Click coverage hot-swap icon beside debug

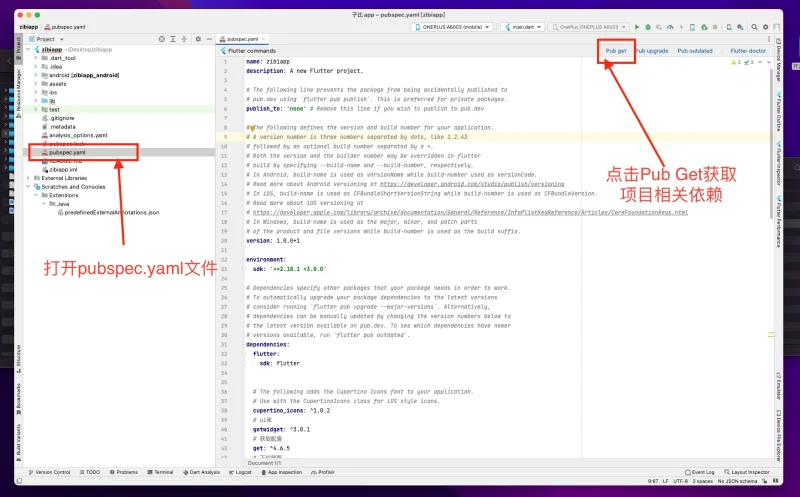tap(659, 27)
